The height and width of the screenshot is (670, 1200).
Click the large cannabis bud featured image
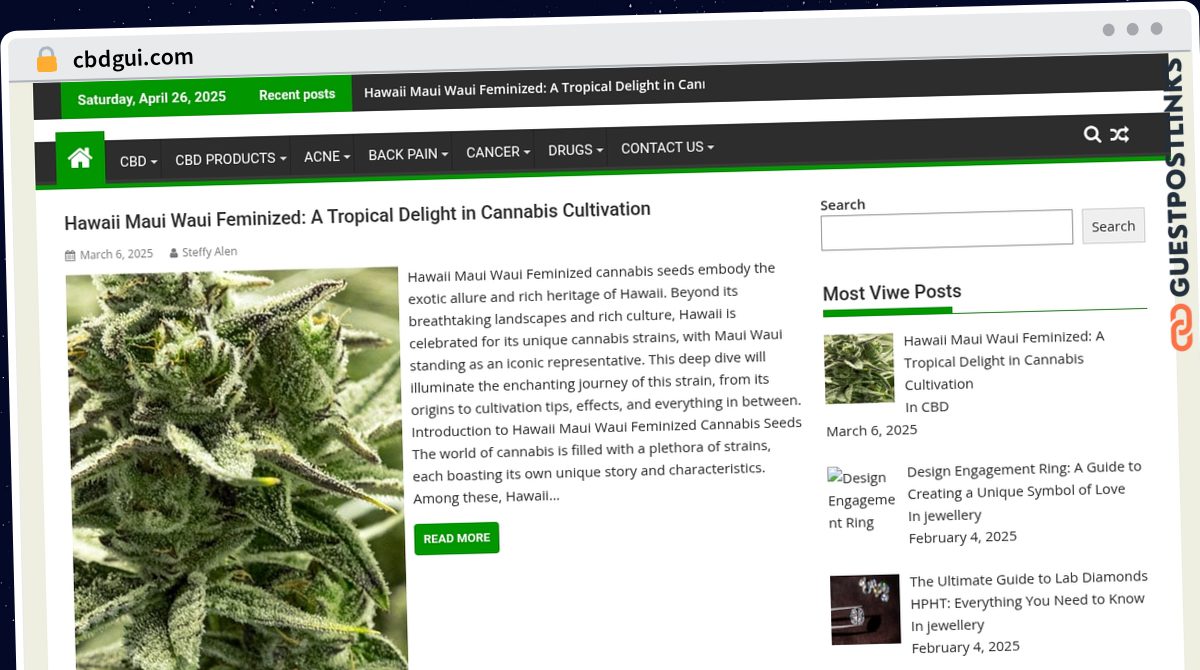coord(237,468)
